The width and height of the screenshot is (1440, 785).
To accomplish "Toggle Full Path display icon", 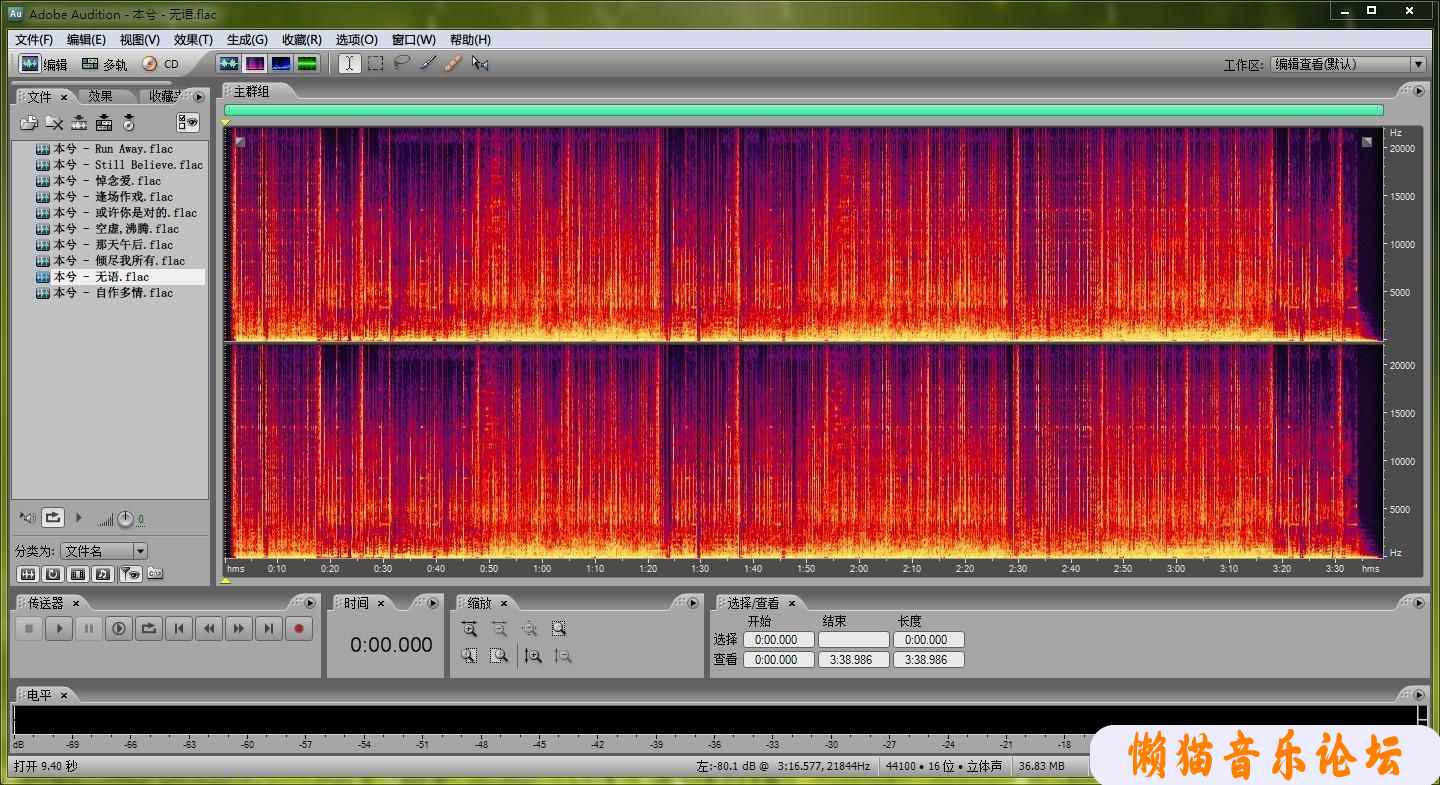I will point(155,574).
